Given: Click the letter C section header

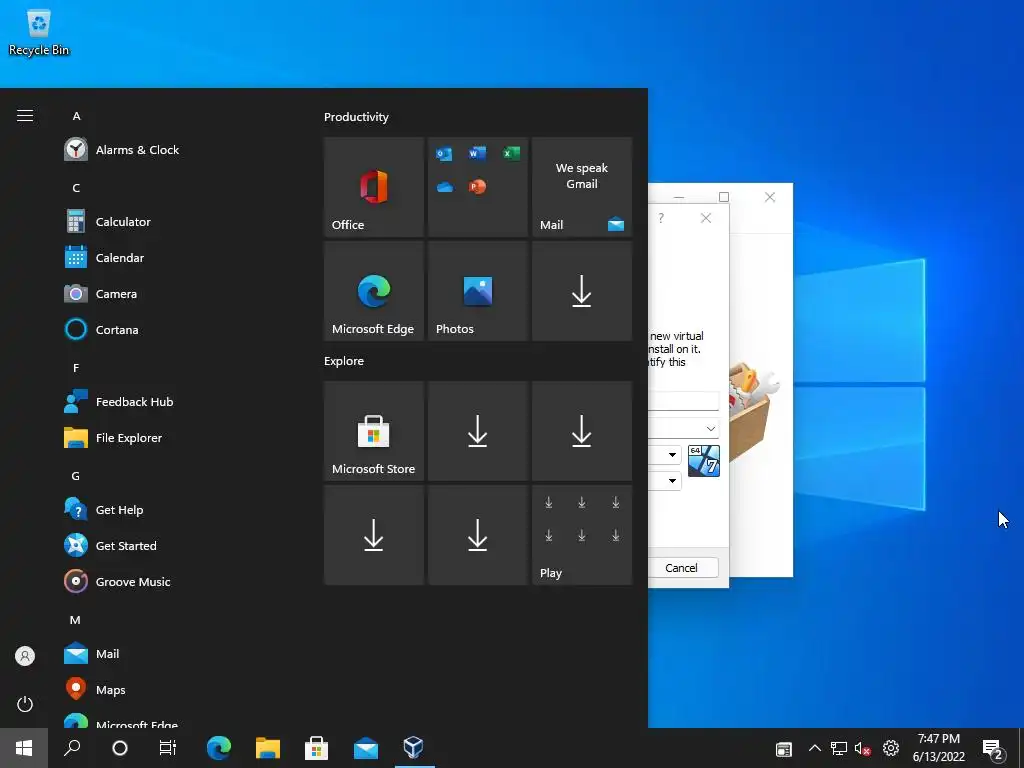Looking at the screenshot, I should click(76, 188).
